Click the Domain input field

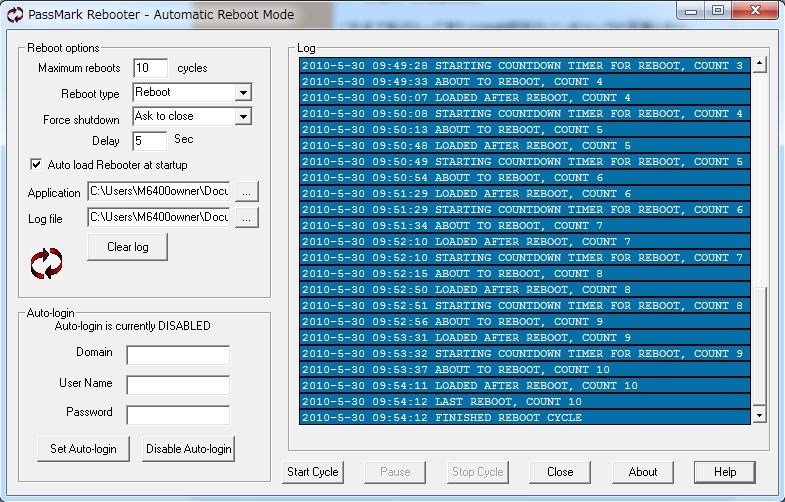pyautogui.click(x=178, y=355)
